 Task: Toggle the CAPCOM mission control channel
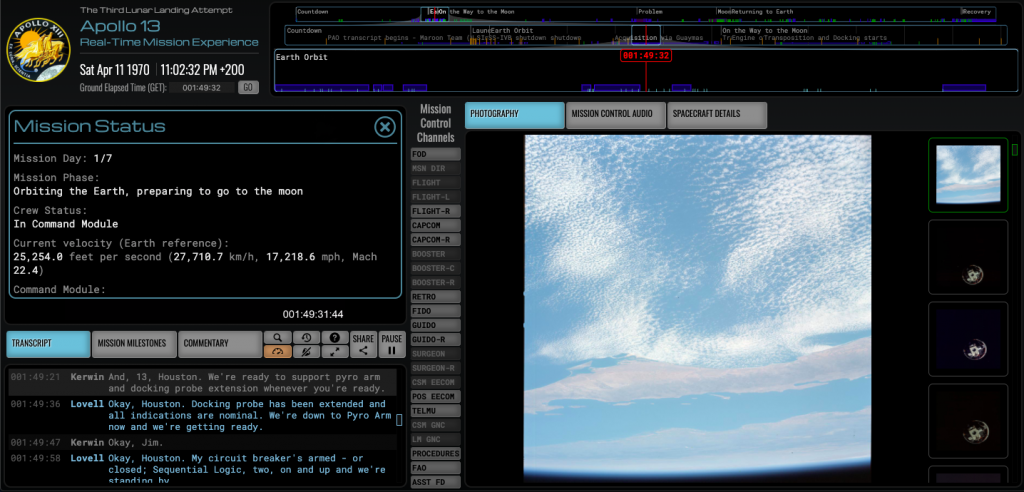pyautogui.click(x=435, y=226)
